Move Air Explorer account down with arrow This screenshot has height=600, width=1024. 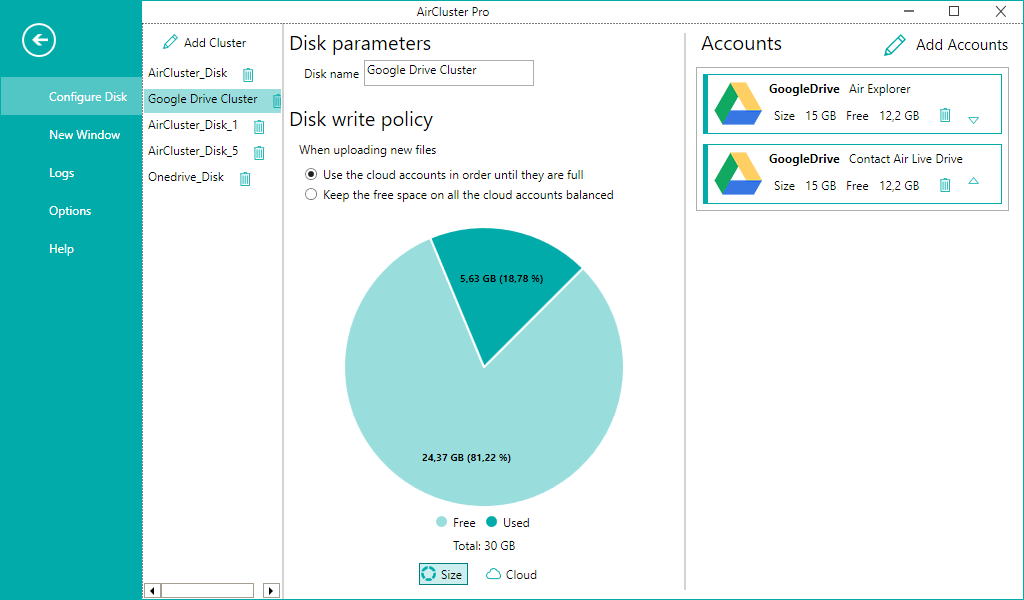coord(974,120)
